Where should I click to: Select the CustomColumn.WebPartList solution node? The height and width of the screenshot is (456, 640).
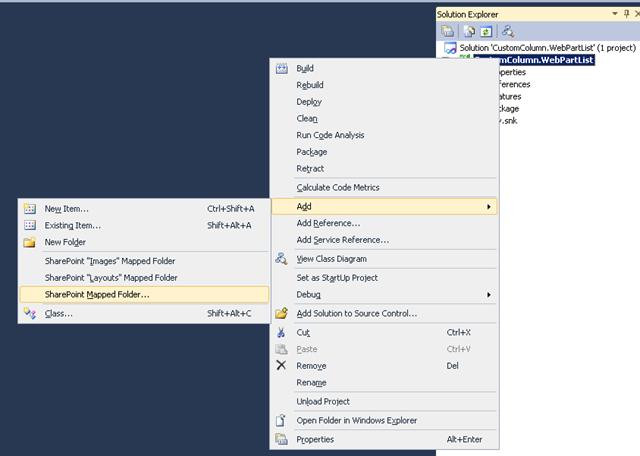547,48
